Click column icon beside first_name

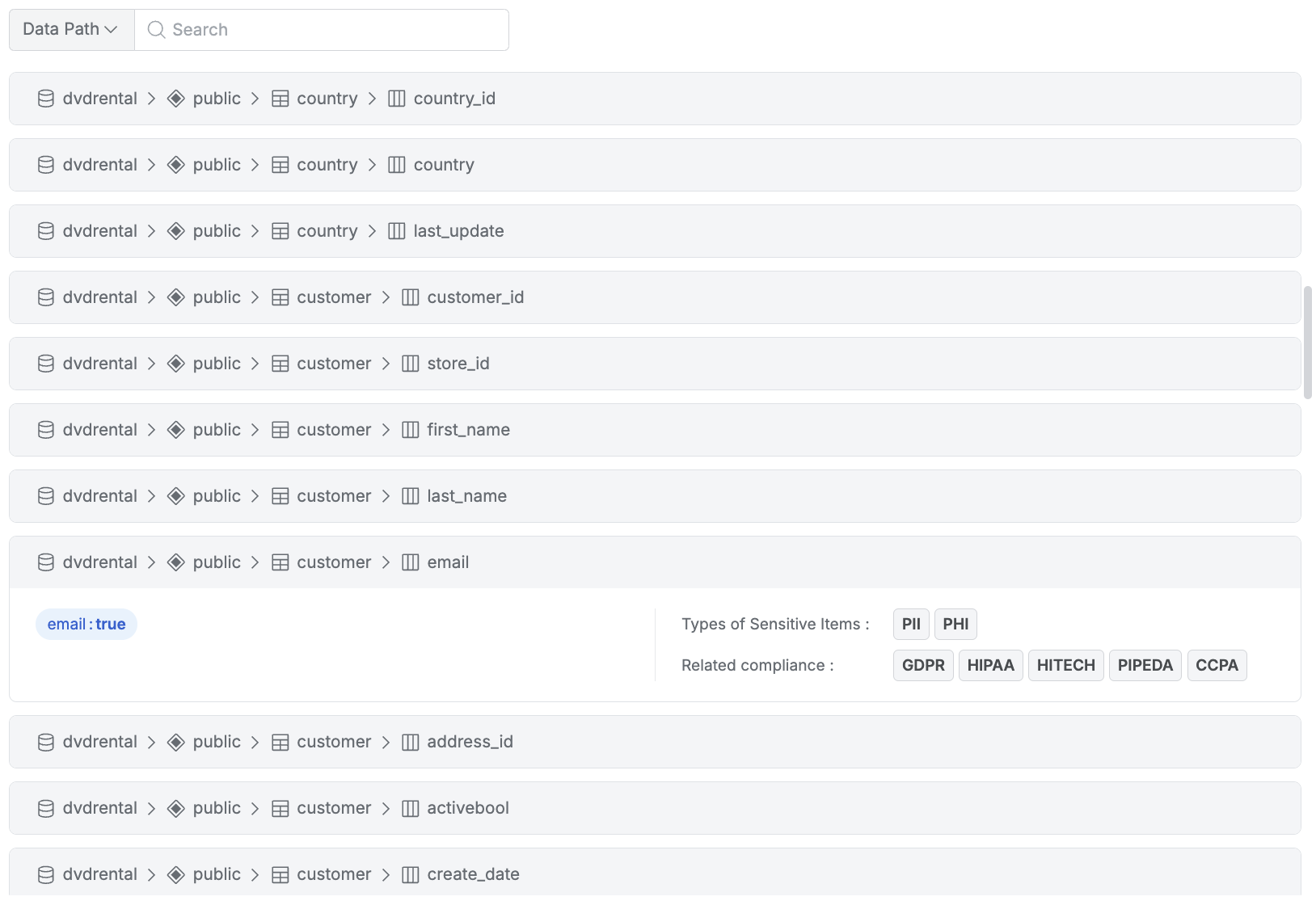pos(411,430)
